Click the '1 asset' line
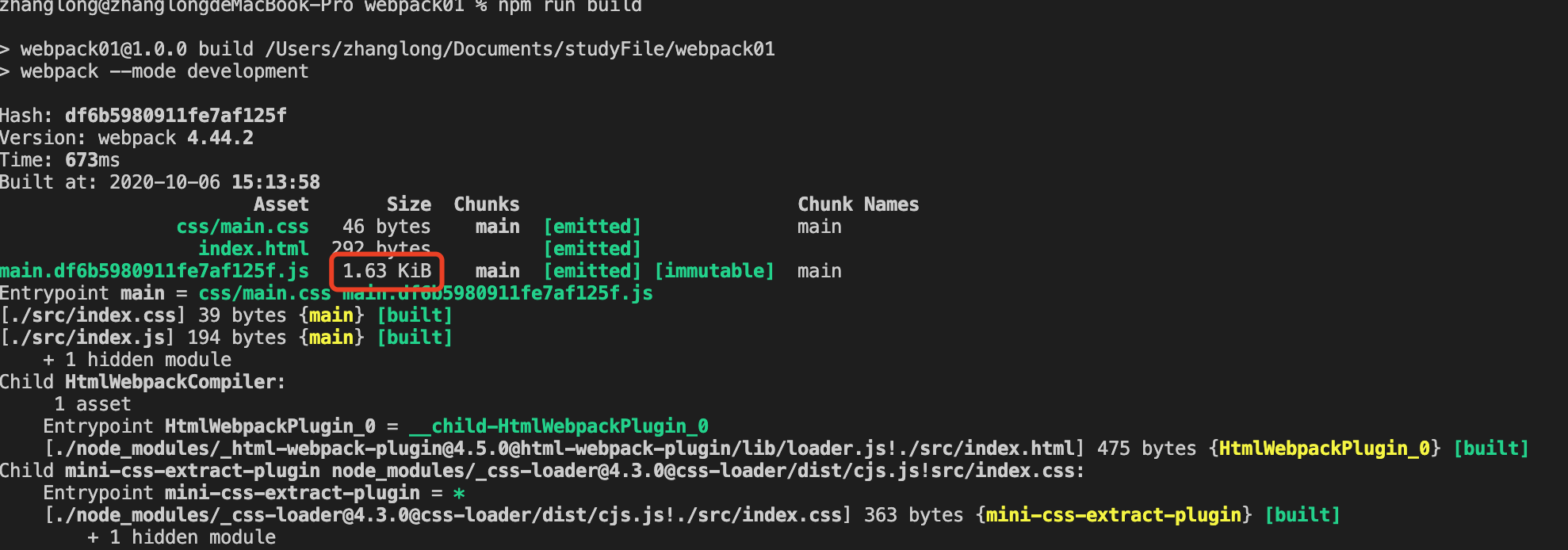Image resolution: width=1568 pixels, height=550 pixels. [x=93, y=404]
